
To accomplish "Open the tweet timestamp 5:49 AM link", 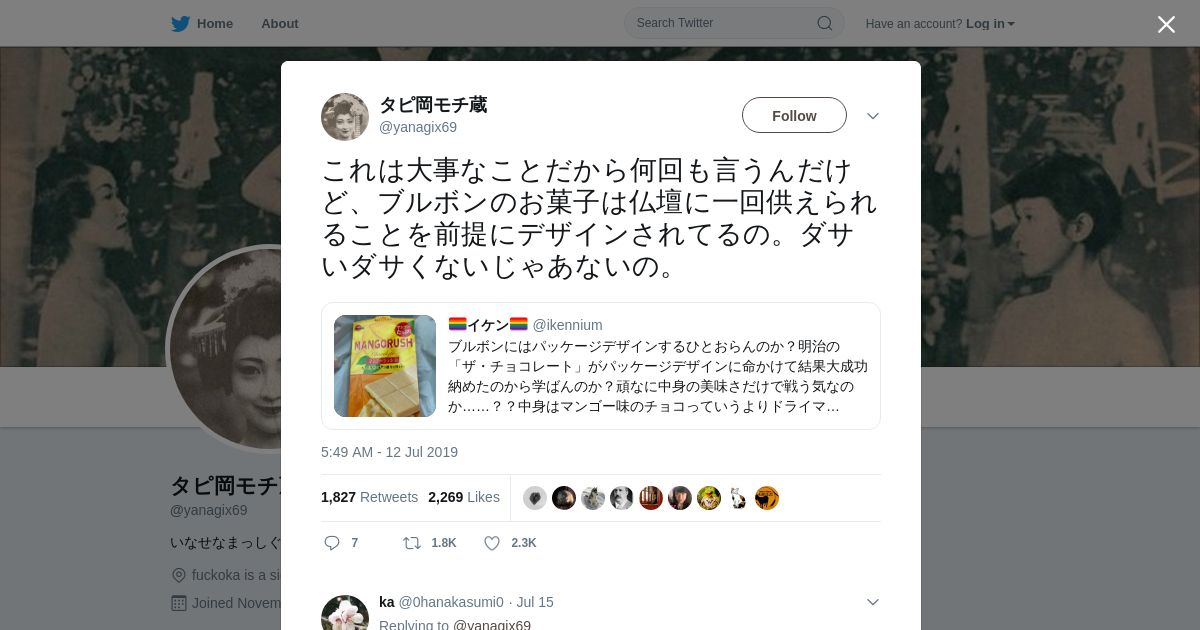I will [389, 452].
